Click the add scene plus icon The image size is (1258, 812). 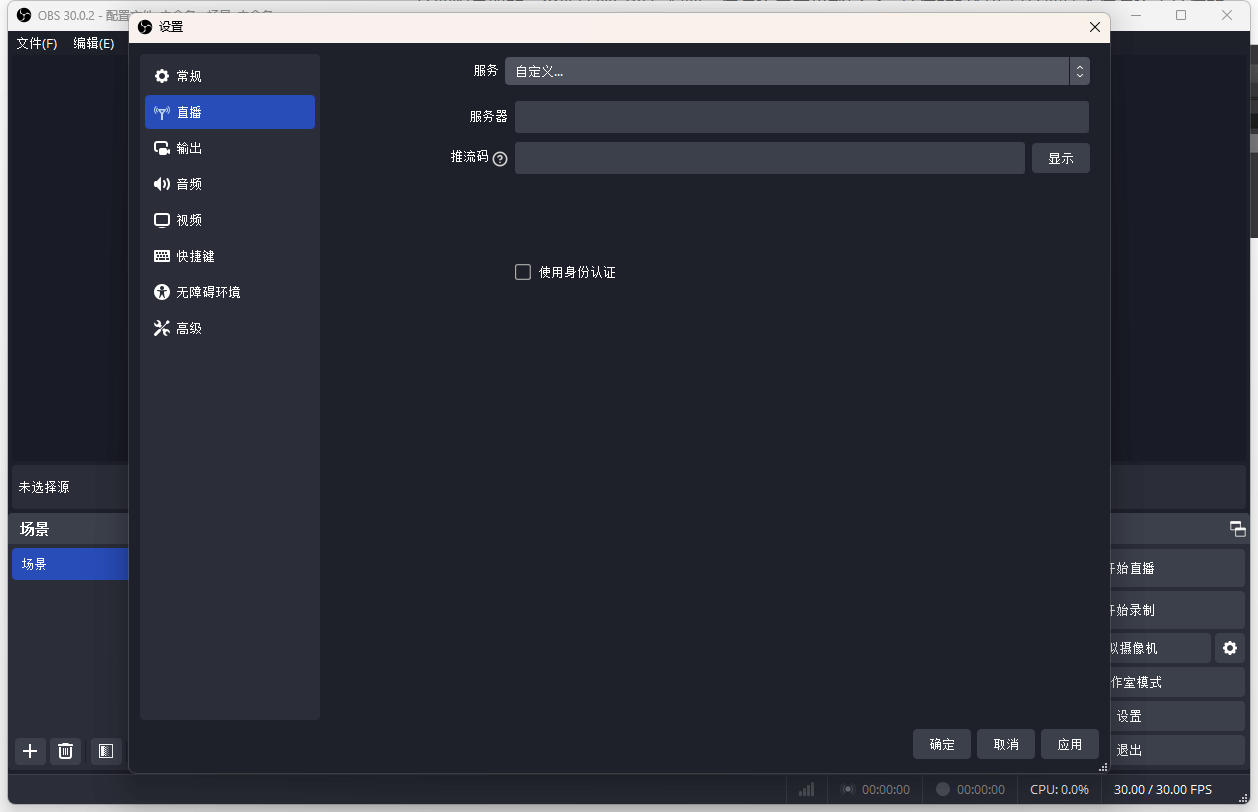tap(30, 751)
